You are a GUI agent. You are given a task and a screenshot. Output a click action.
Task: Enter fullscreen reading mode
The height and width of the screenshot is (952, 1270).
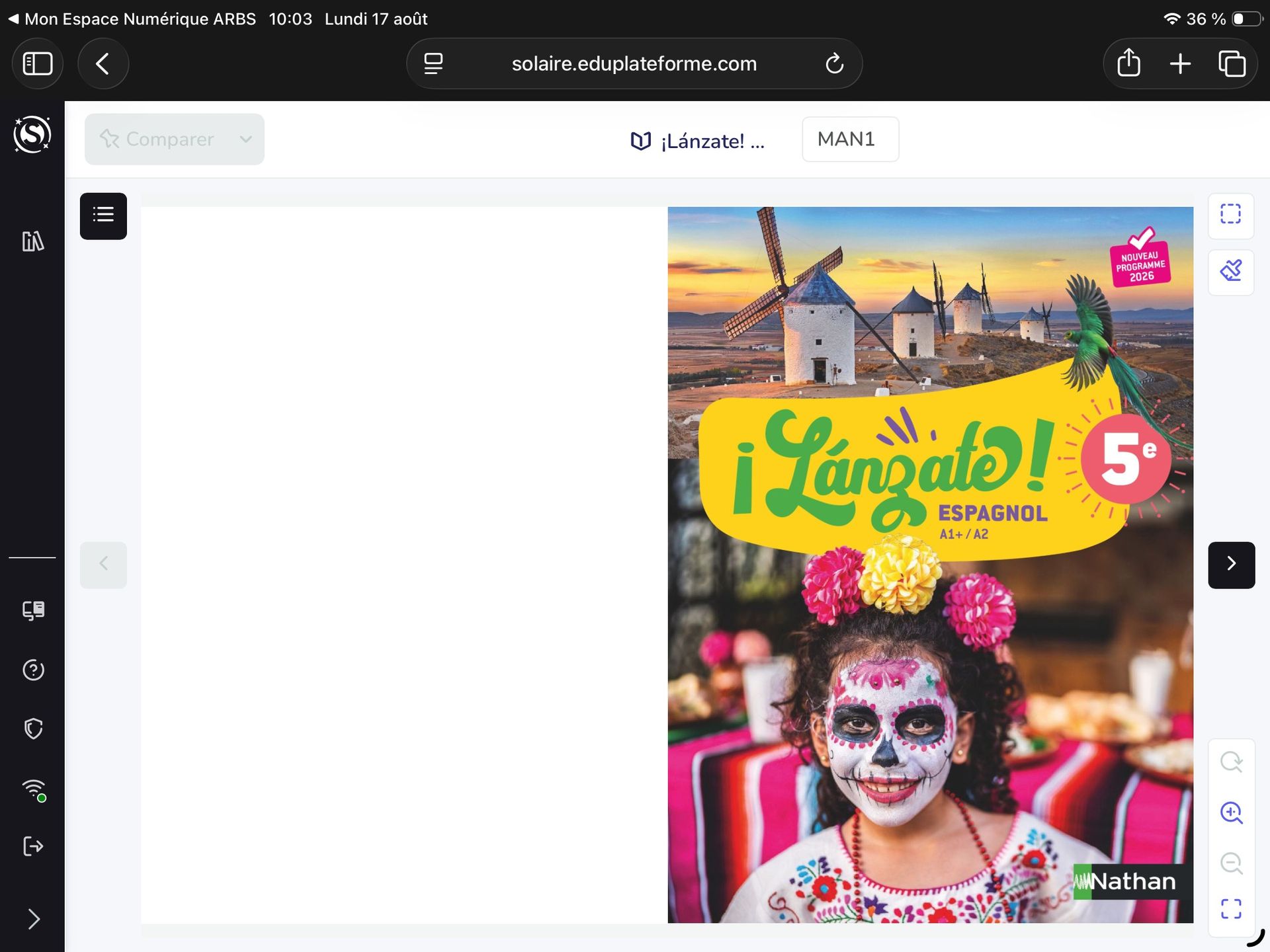[1231, 908]
